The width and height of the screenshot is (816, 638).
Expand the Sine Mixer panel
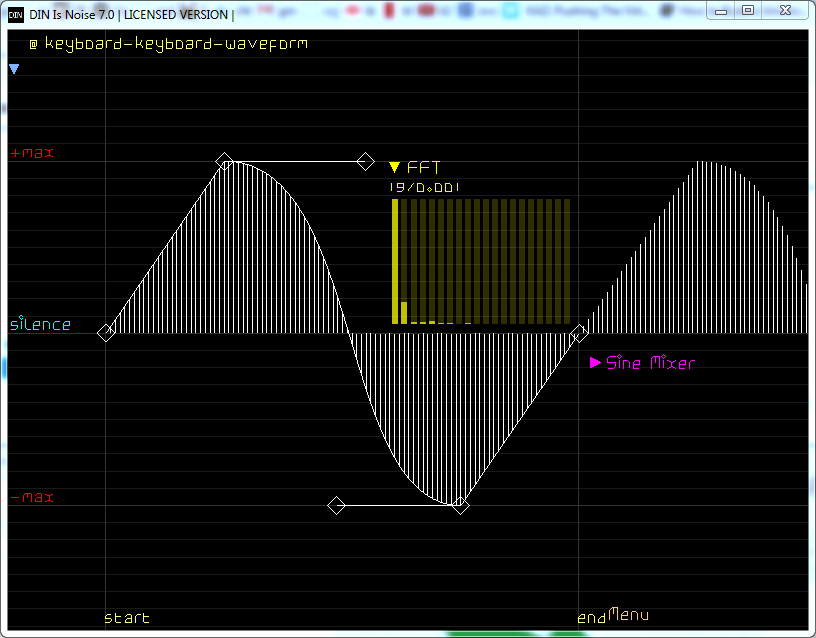[596, 363]
